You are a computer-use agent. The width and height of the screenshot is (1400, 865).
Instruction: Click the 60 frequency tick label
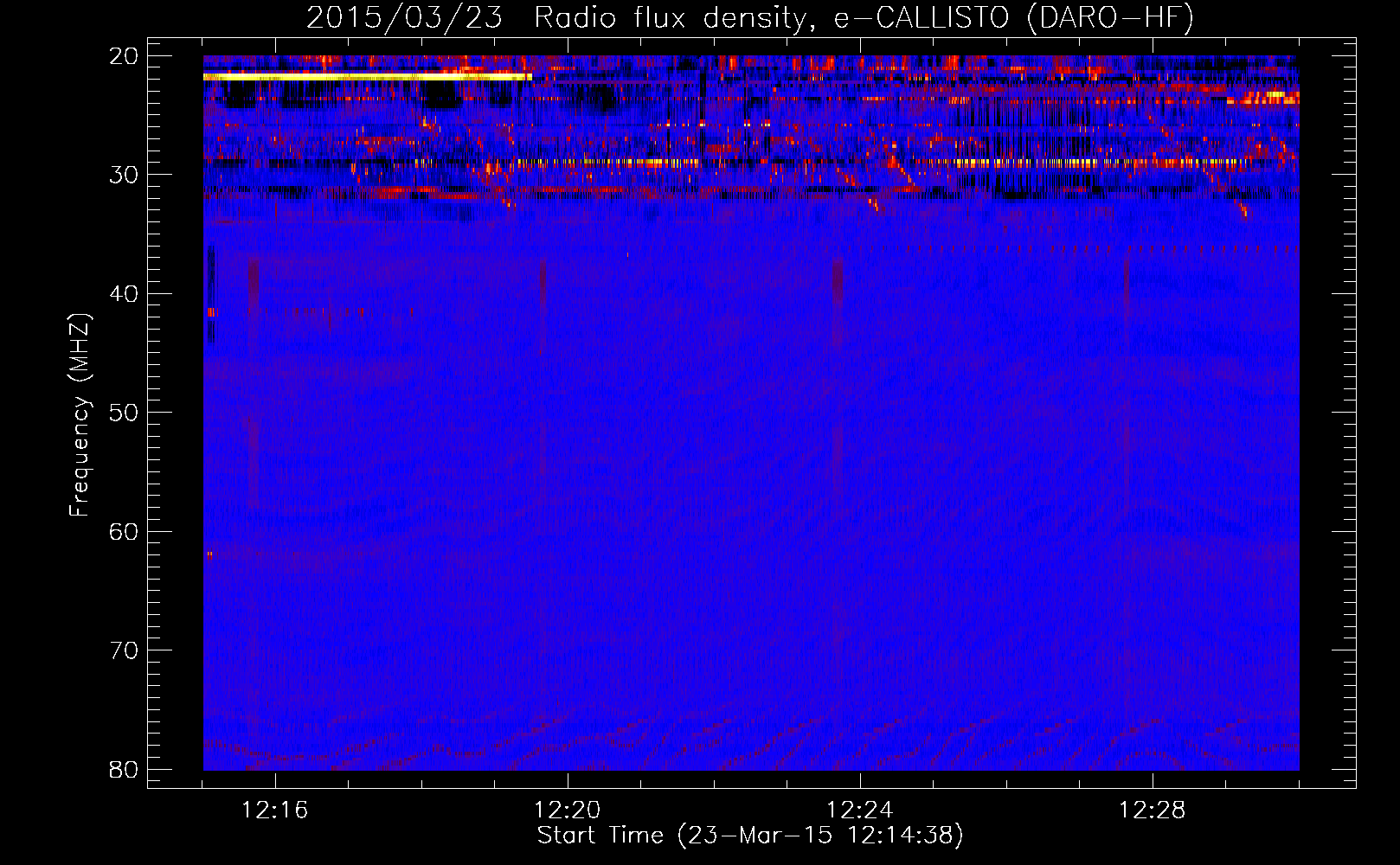[x=124, y=532]
